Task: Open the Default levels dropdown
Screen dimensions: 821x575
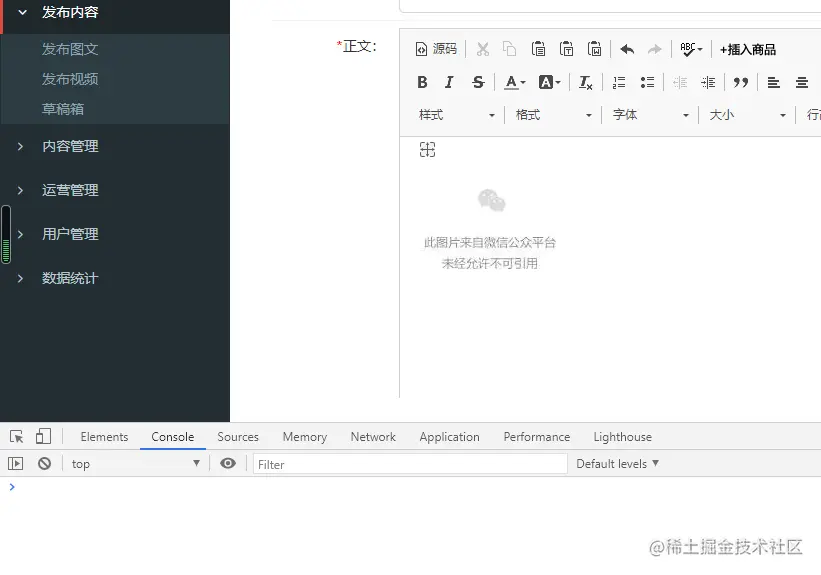Action: coord(617,464)
